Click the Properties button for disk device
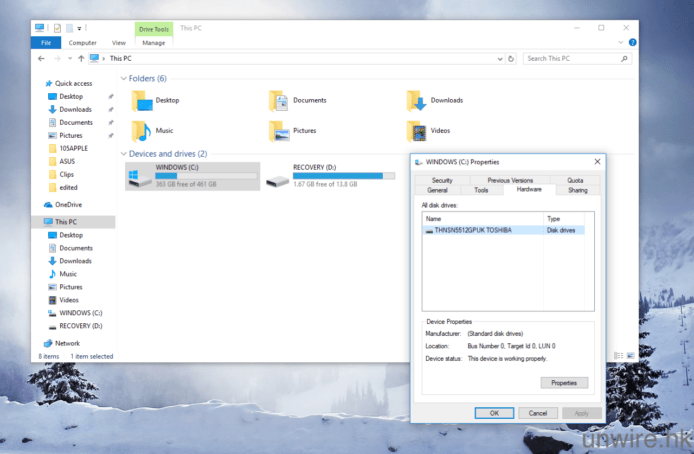Screen dimensions: 694x454 564,383
